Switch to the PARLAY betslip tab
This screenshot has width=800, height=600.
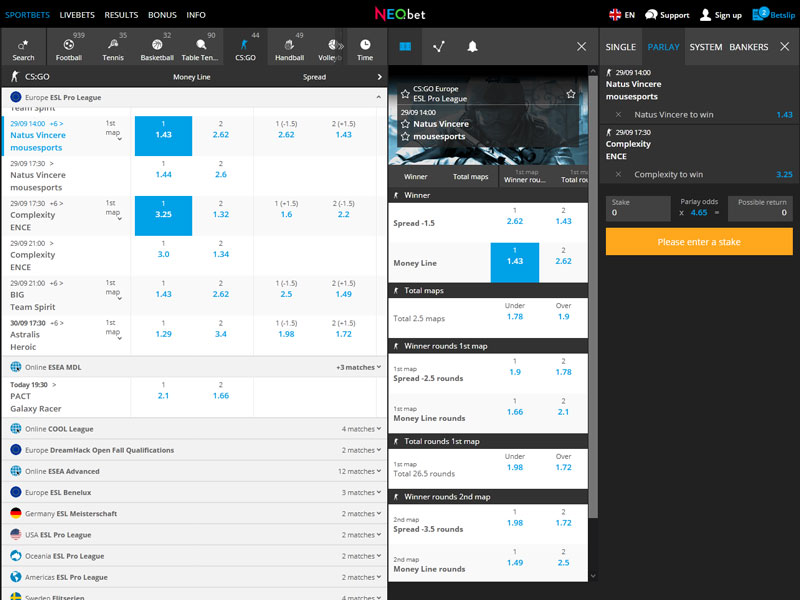(663, 47)
